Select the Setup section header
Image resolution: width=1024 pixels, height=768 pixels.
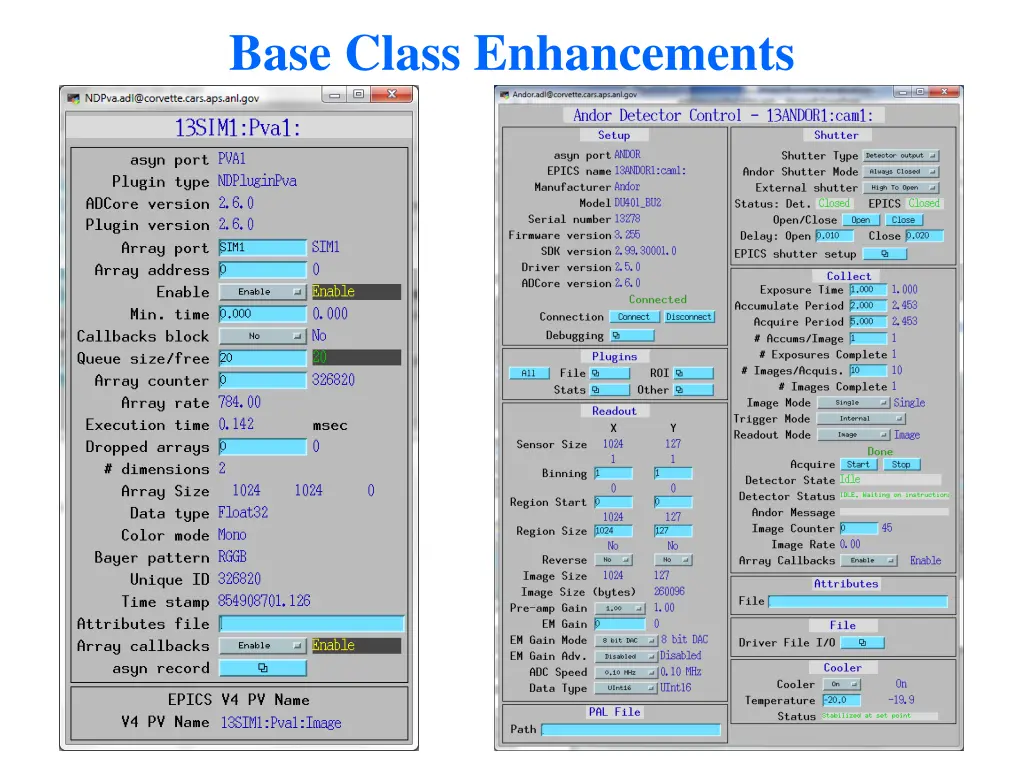[x=614, y=135]
